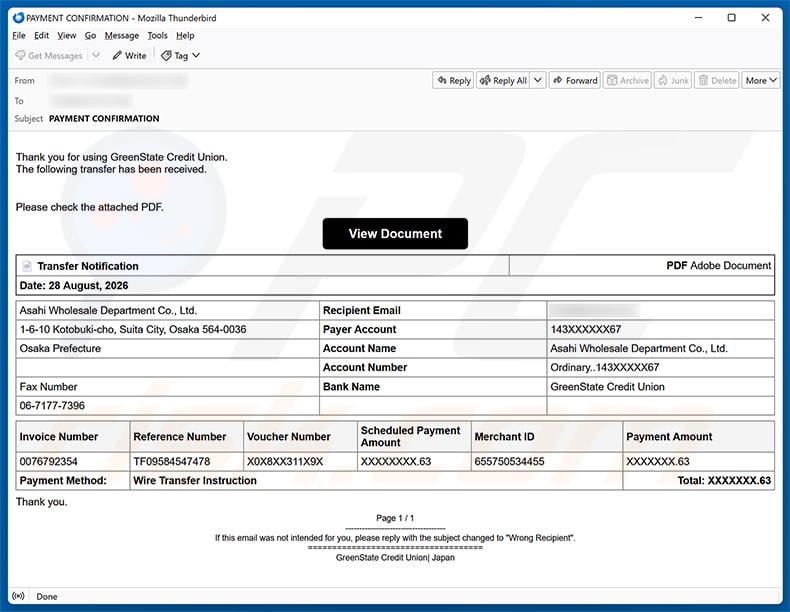Click the View Document button

(395, 233)
